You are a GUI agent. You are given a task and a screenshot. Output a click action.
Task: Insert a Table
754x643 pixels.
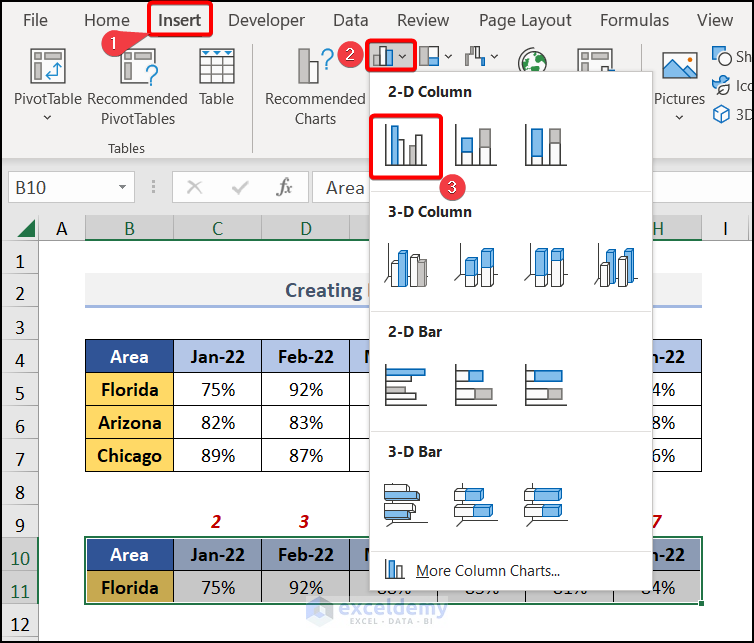coord(216,77)
